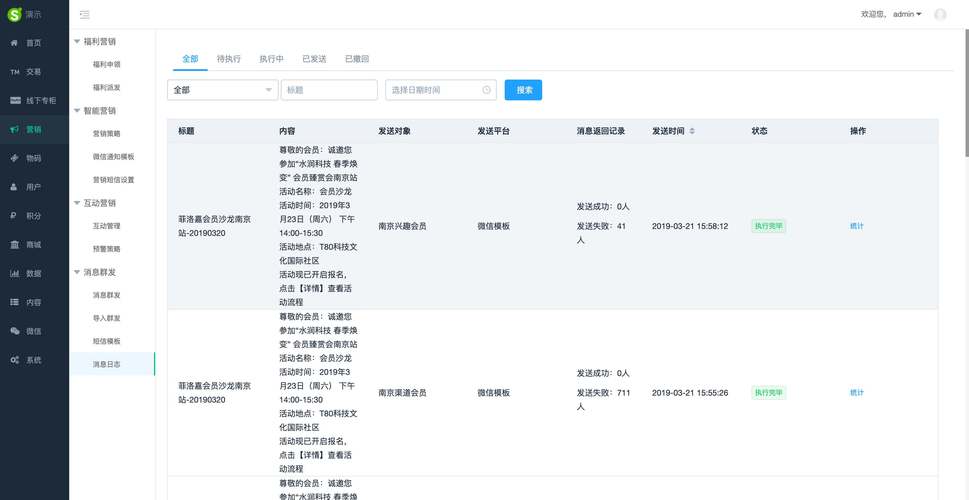Click the timestamp 2019-03-21 15:58:12
969x500 pixels.
(x=690, y=226)
